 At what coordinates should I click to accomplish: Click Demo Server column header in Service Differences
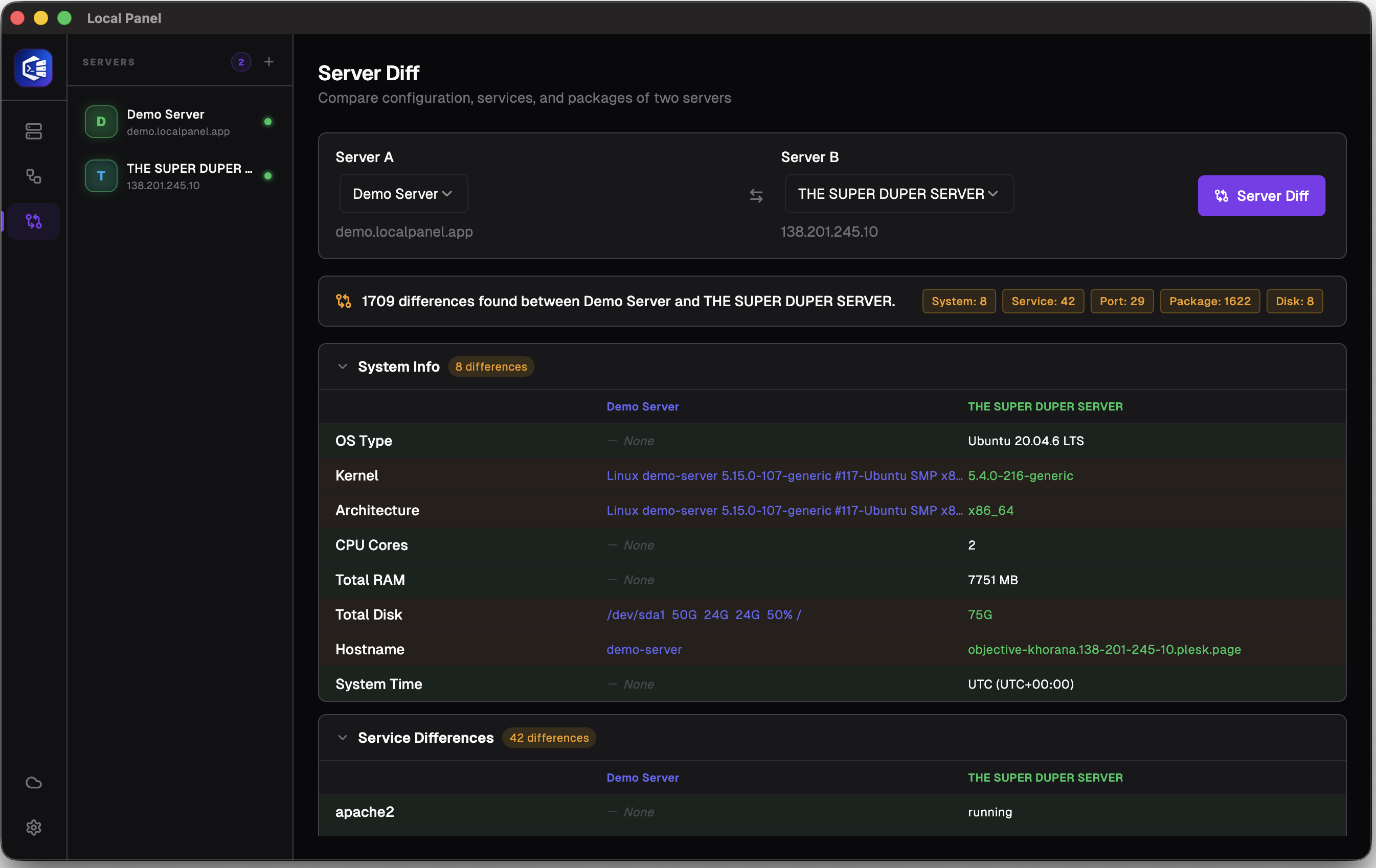point(642,778)
